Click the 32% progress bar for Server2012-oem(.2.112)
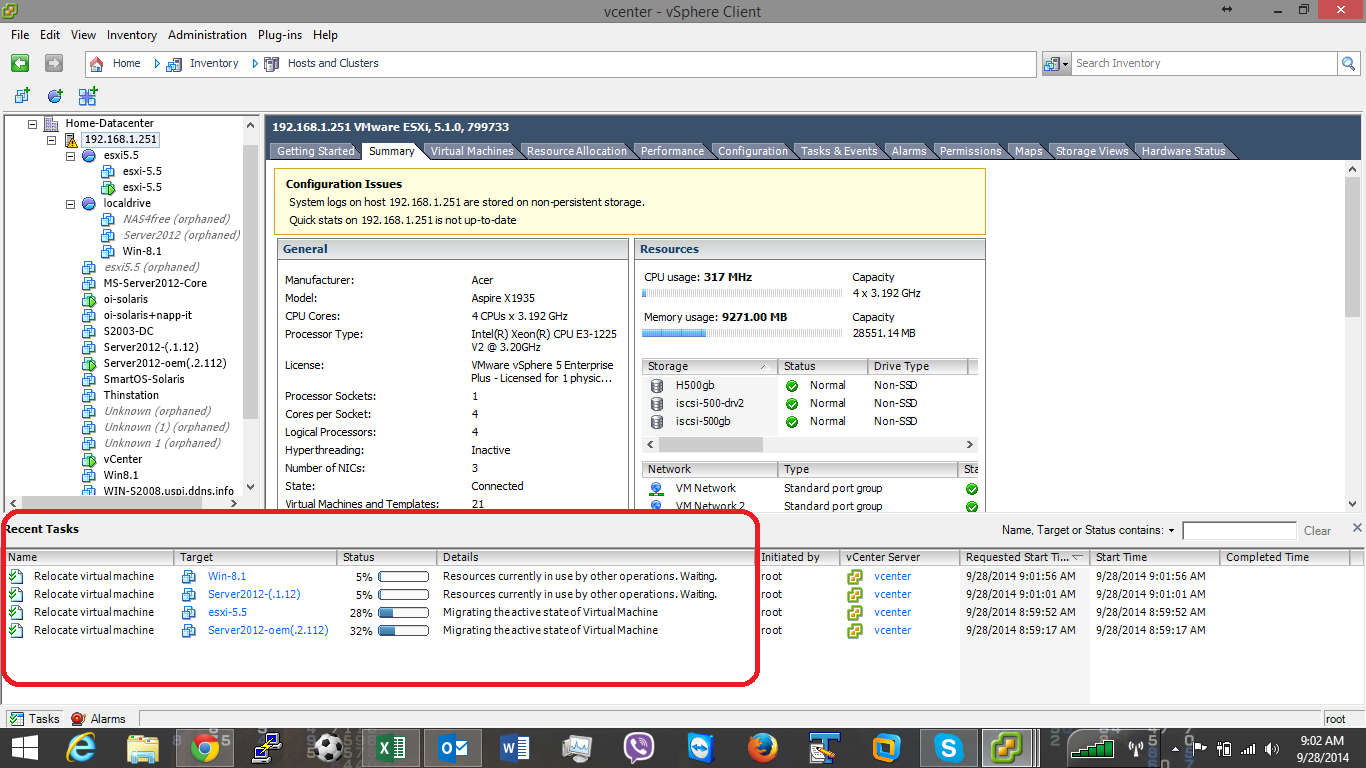 tap(403, 631)
